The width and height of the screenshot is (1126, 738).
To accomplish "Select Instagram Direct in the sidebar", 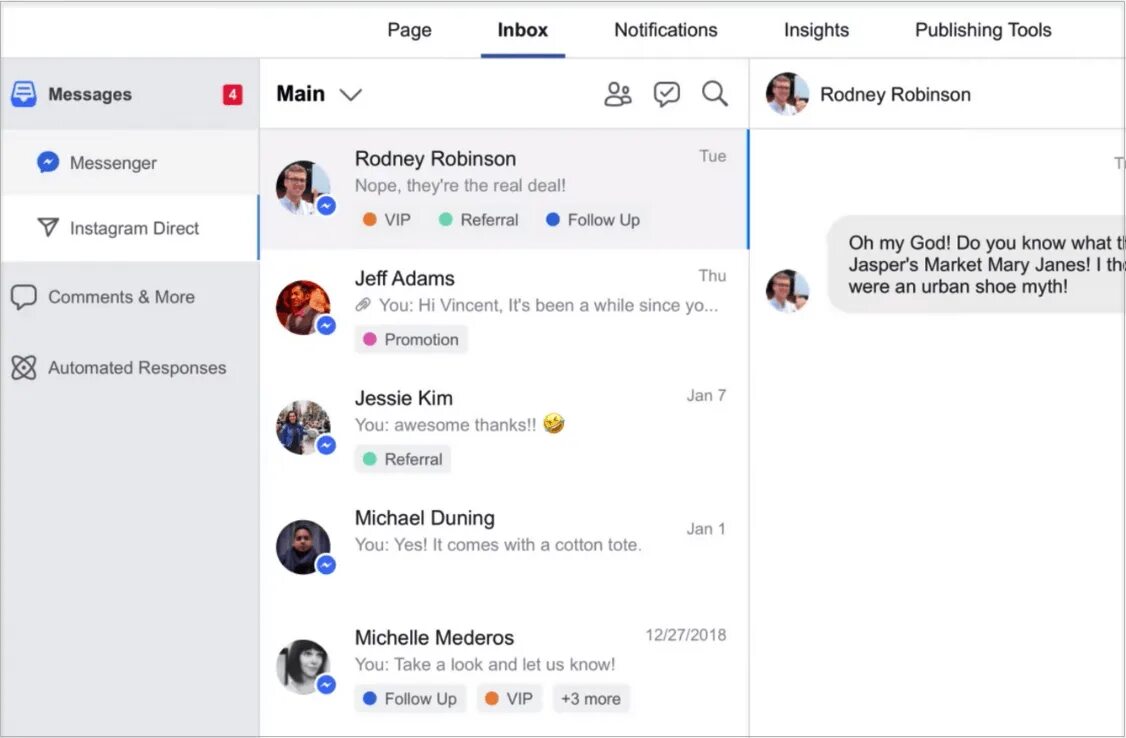I will pos(130,228).
